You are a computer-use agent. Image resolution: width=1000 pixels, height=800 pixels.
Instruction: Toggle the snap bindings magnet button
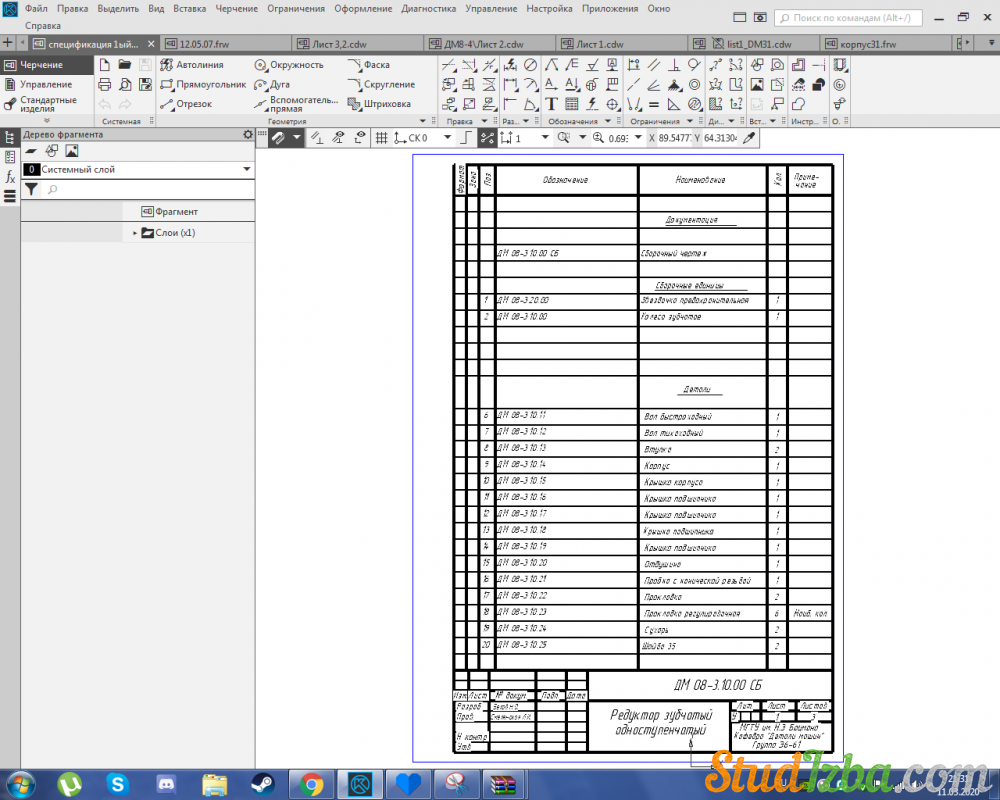(x=278, y=138)
